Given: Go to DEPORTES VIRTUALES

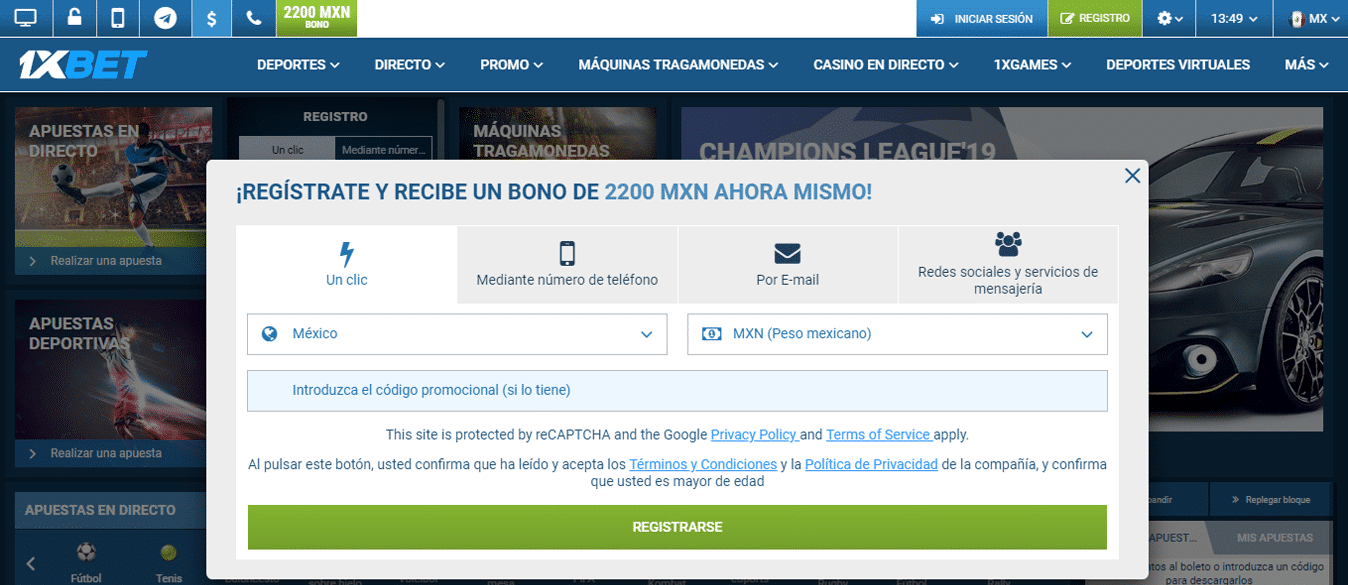Looking at the screenshot, I should 1178,65.
